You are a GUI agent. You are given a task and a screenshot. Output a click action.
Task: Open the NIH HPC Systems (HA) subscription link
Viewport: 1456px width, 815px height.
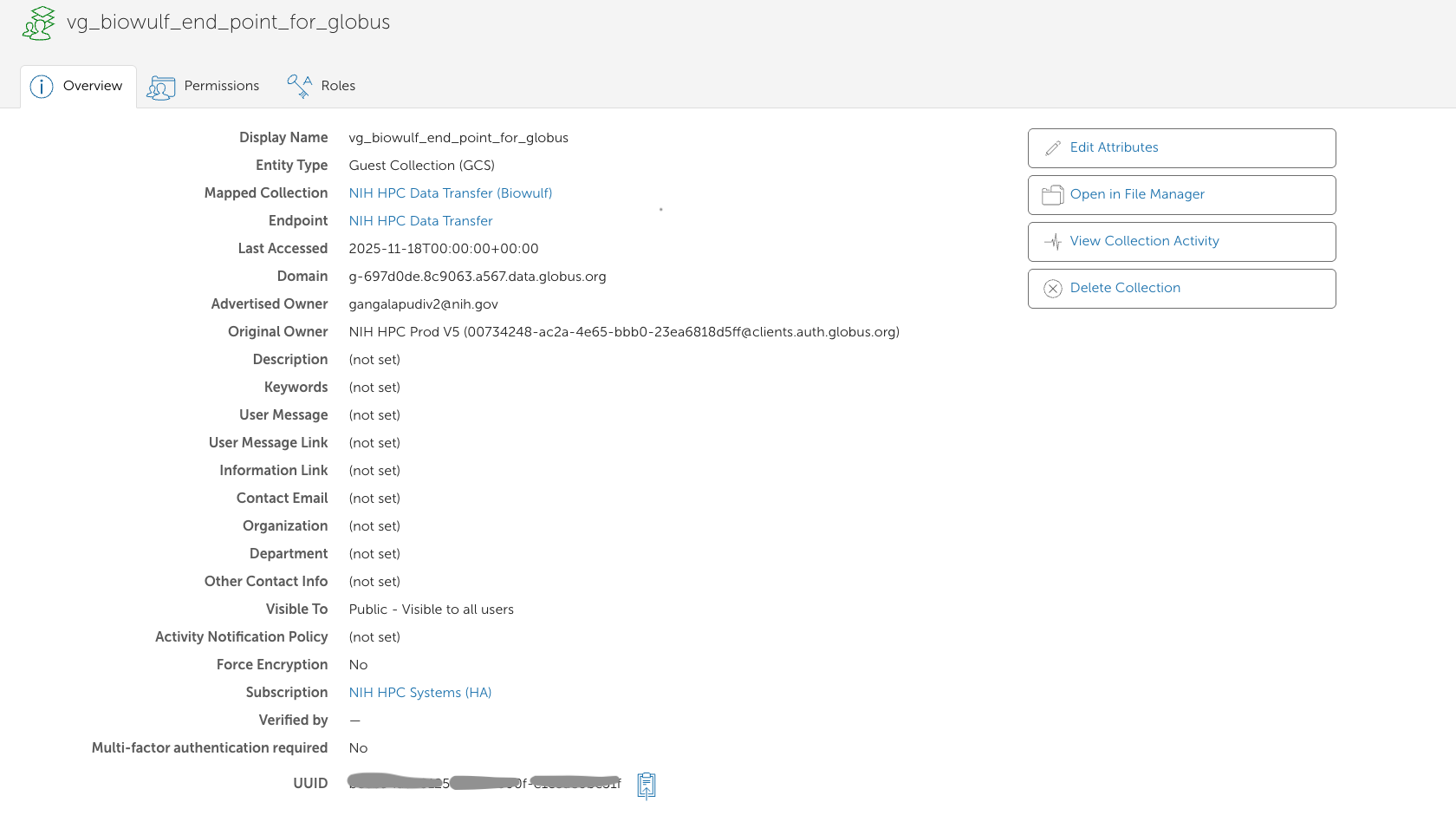[x=419, y=693]
